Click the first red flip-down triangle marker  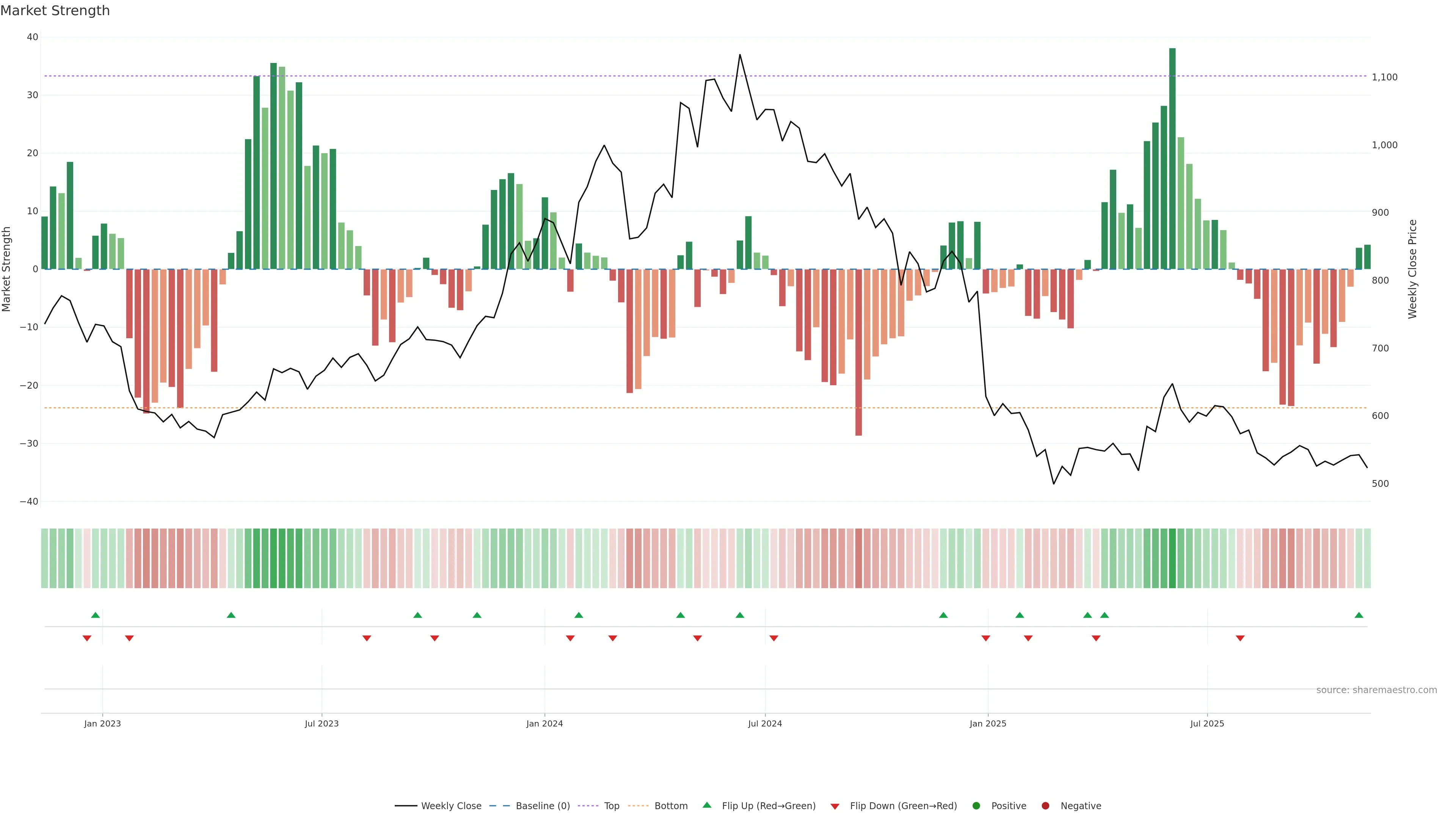pos(87,638)
